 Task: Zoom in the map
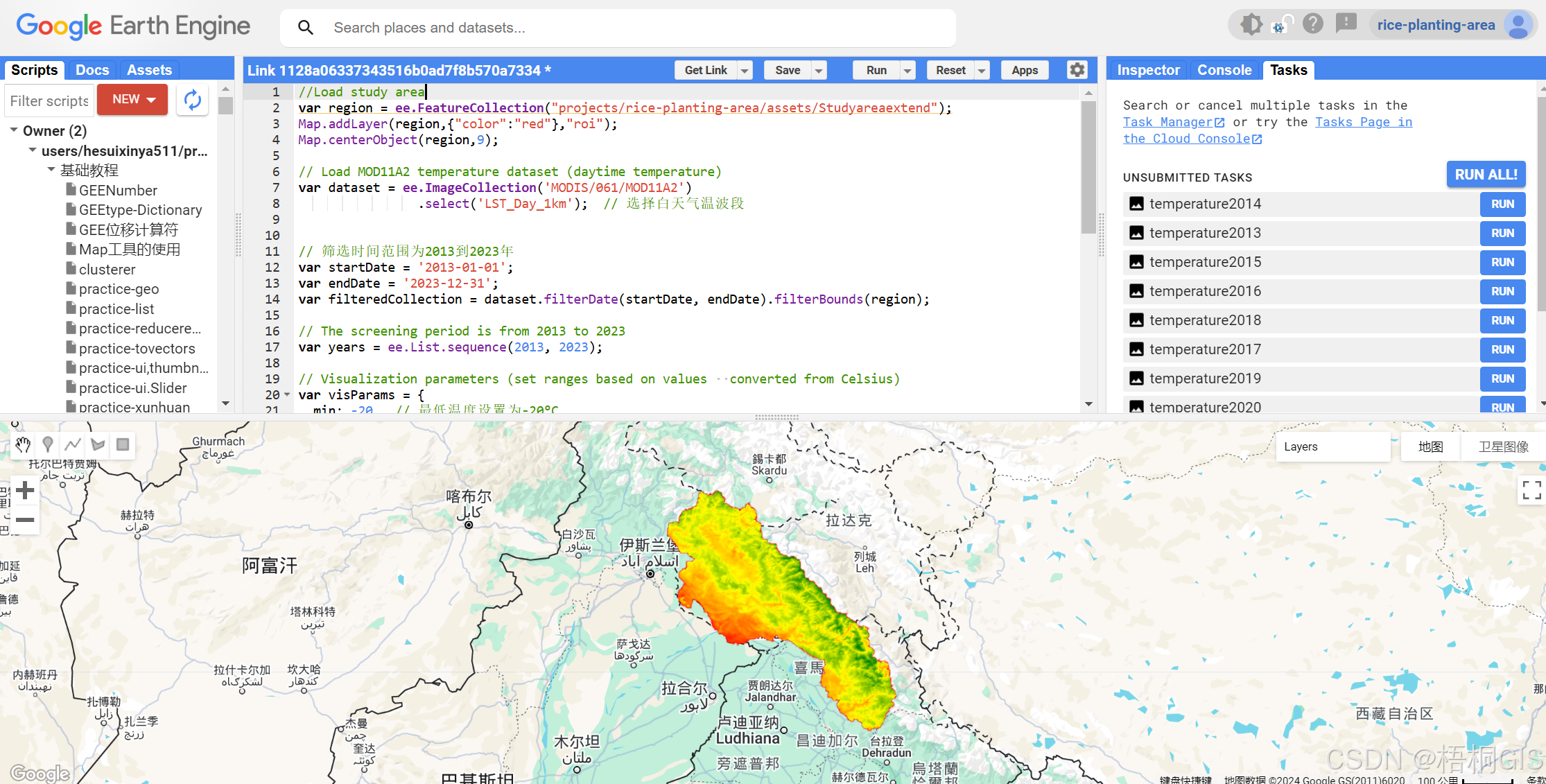[x=25, y=491]
